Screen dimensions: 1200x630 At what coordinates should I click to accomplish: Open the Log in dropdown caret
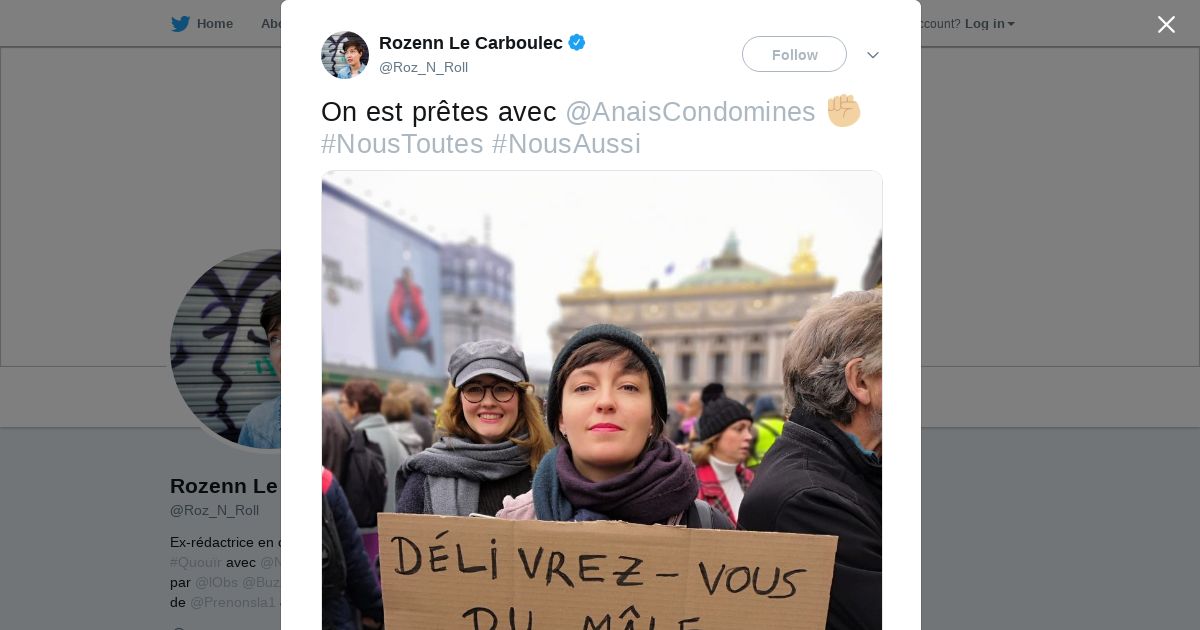tap(1011, 24)
